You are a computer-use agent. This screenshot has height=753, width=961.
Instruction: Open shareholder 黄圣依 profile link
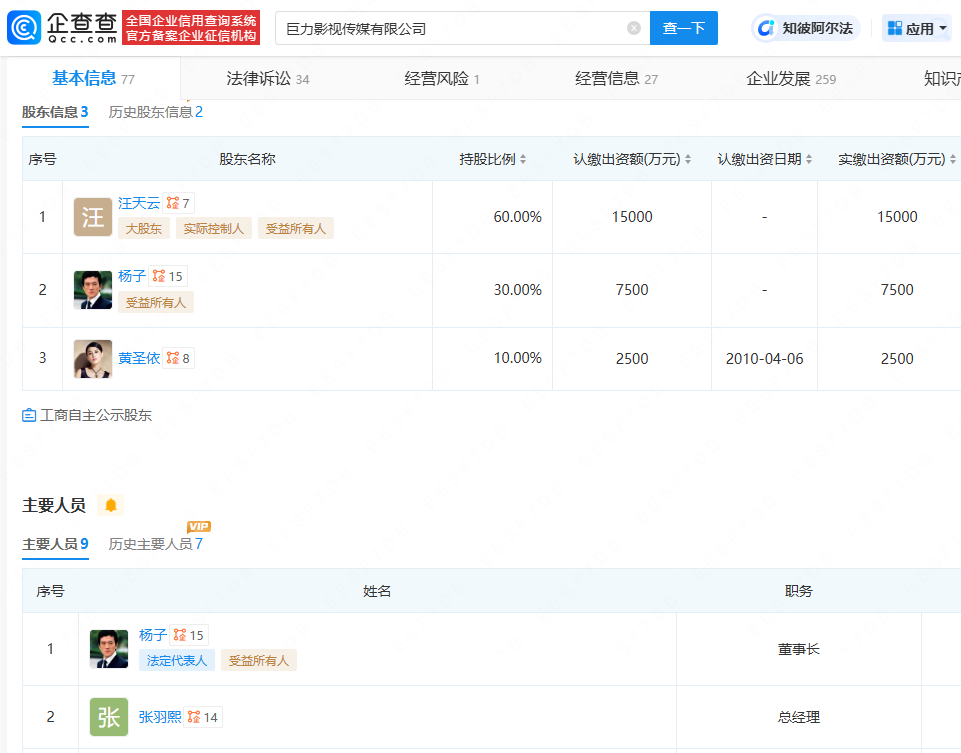[x=139, y=358]
